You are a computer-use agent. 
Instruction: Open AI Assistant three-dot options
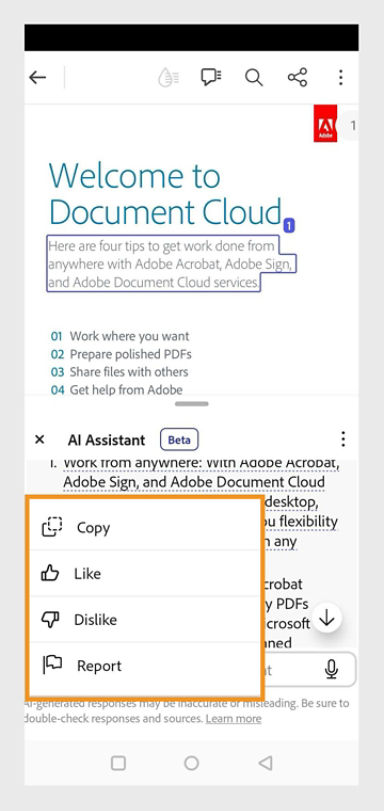pyautogui.click(x=343, y=440)
